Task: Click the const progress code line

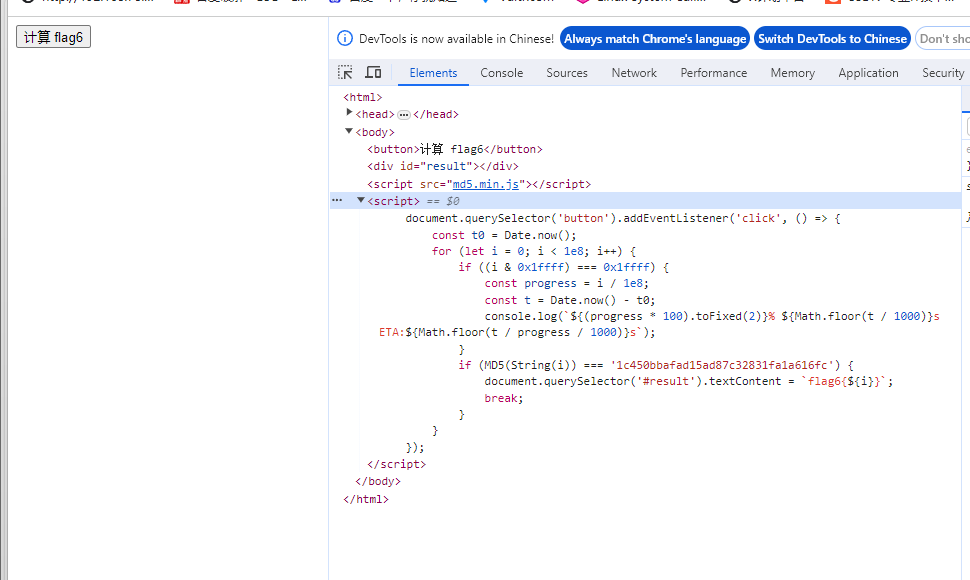Action: [x=567, y=284]
